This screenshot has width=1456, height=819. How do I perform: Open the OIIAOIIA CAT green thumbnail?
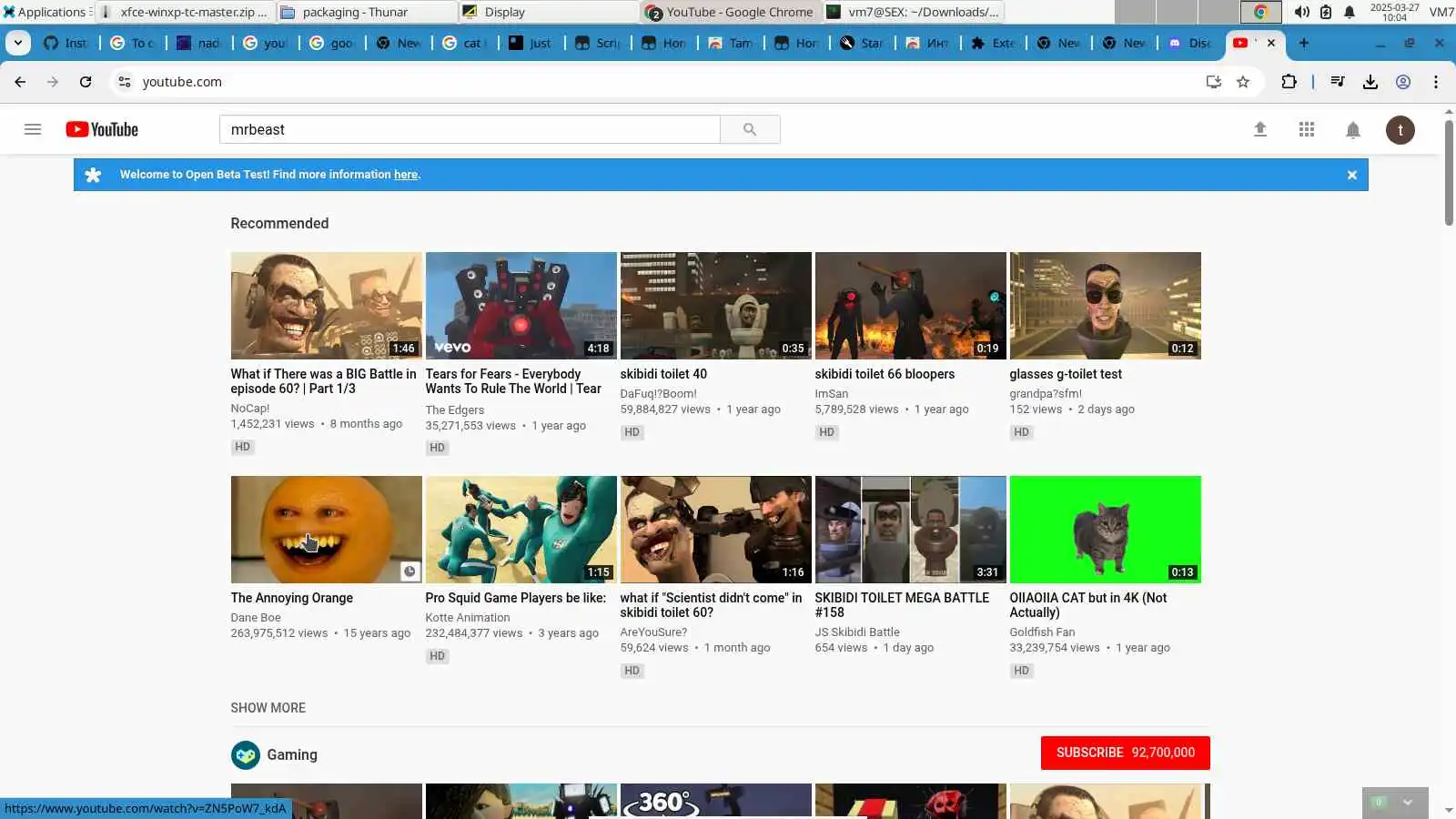point(1106,530)
